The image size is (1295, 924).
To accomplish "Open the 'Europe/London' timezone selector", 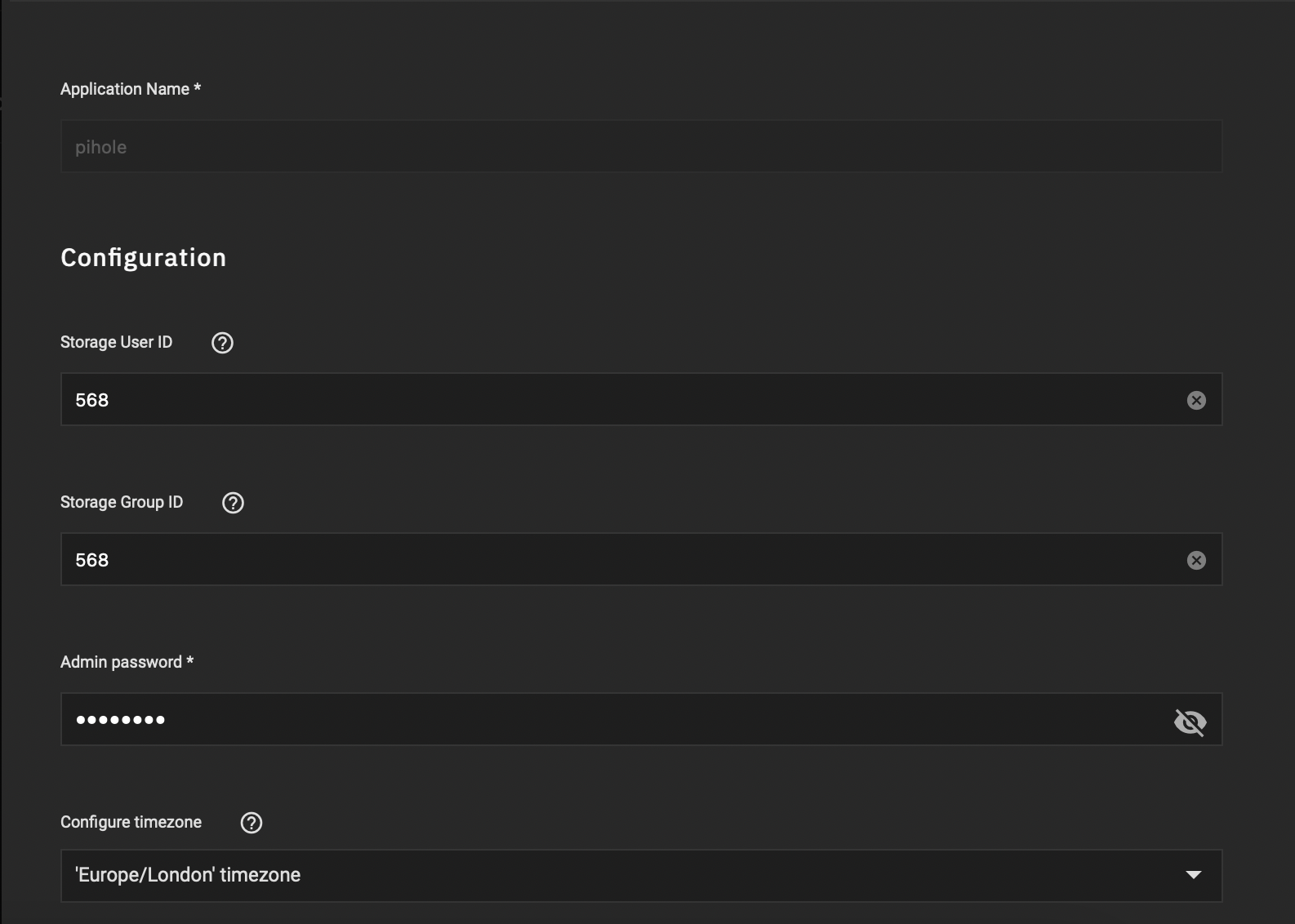I will click(x=641, y=875).
